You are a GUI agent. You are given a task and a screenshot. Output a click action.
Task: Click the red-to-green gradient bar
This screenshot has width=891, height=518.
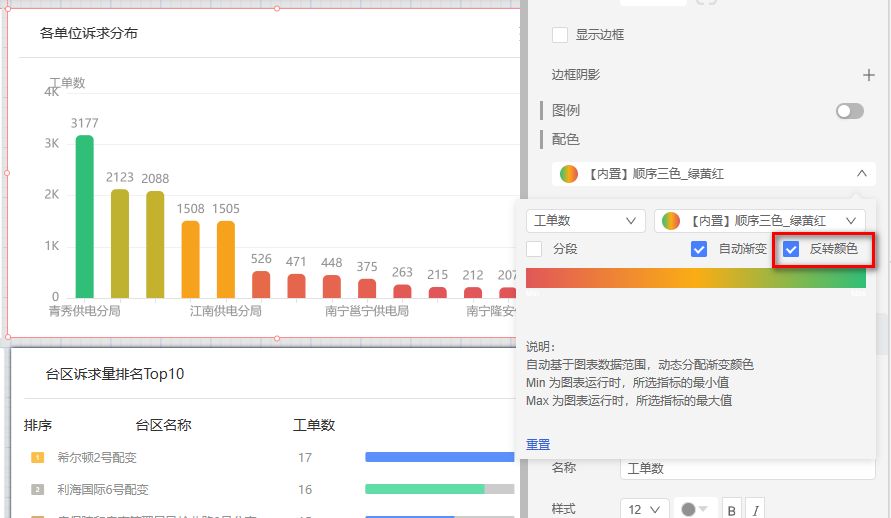point(695,277)
